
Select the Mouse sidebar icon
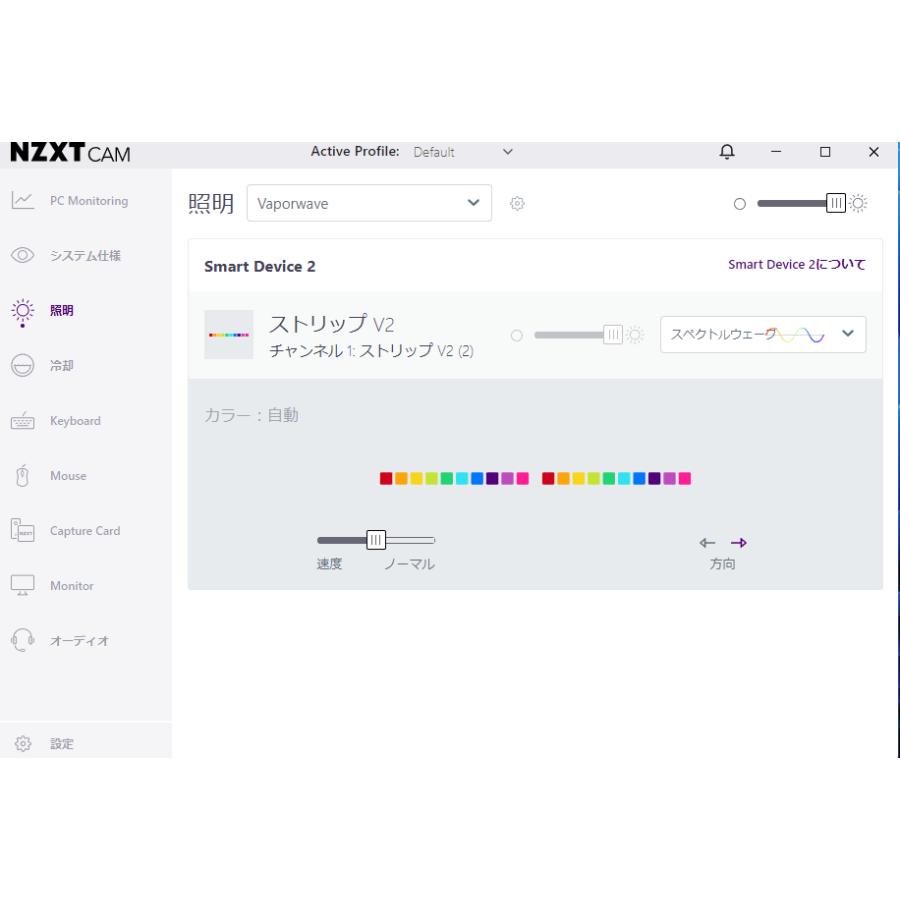(23, 476)
